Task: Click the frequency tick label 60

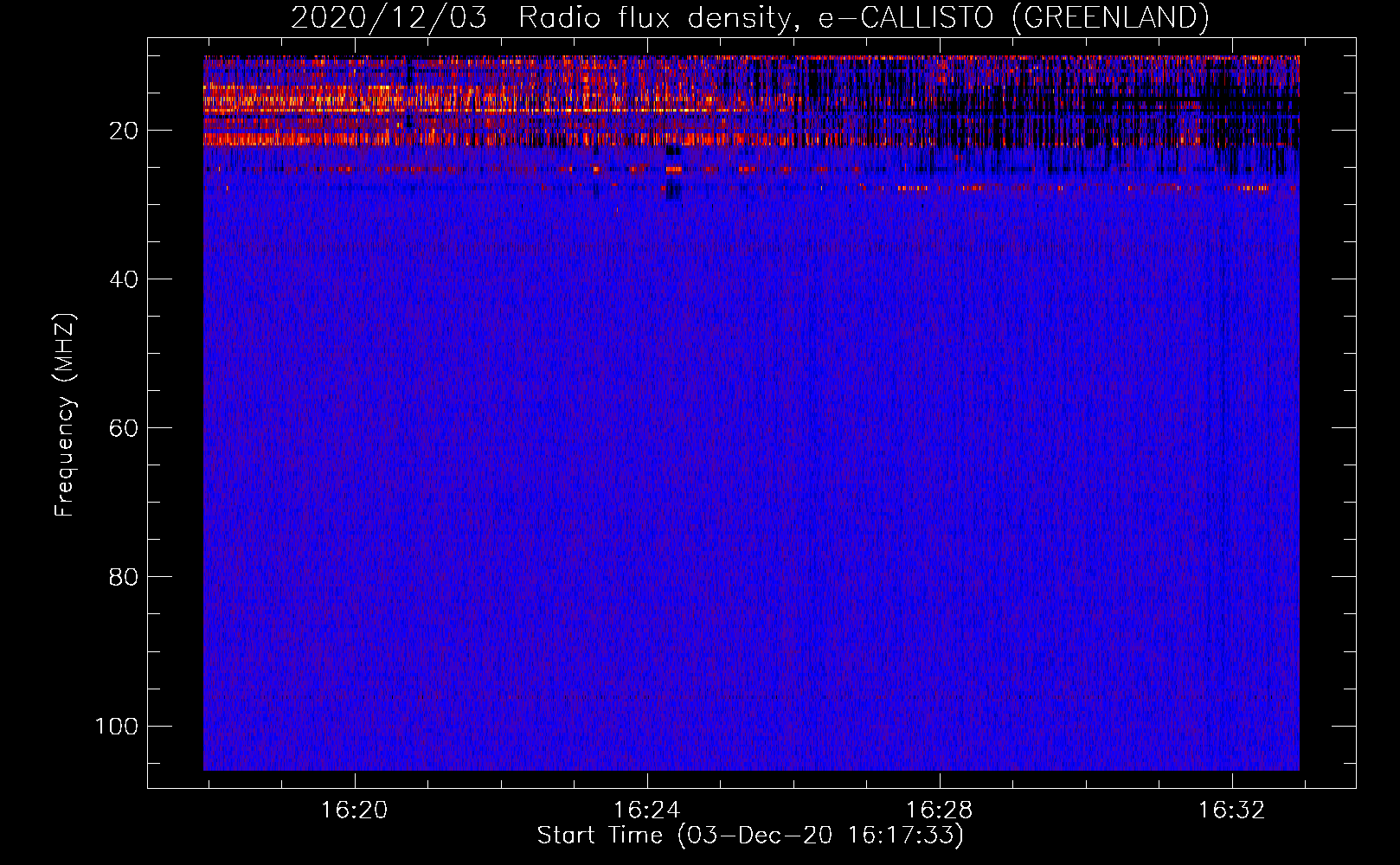Action: 124,429
